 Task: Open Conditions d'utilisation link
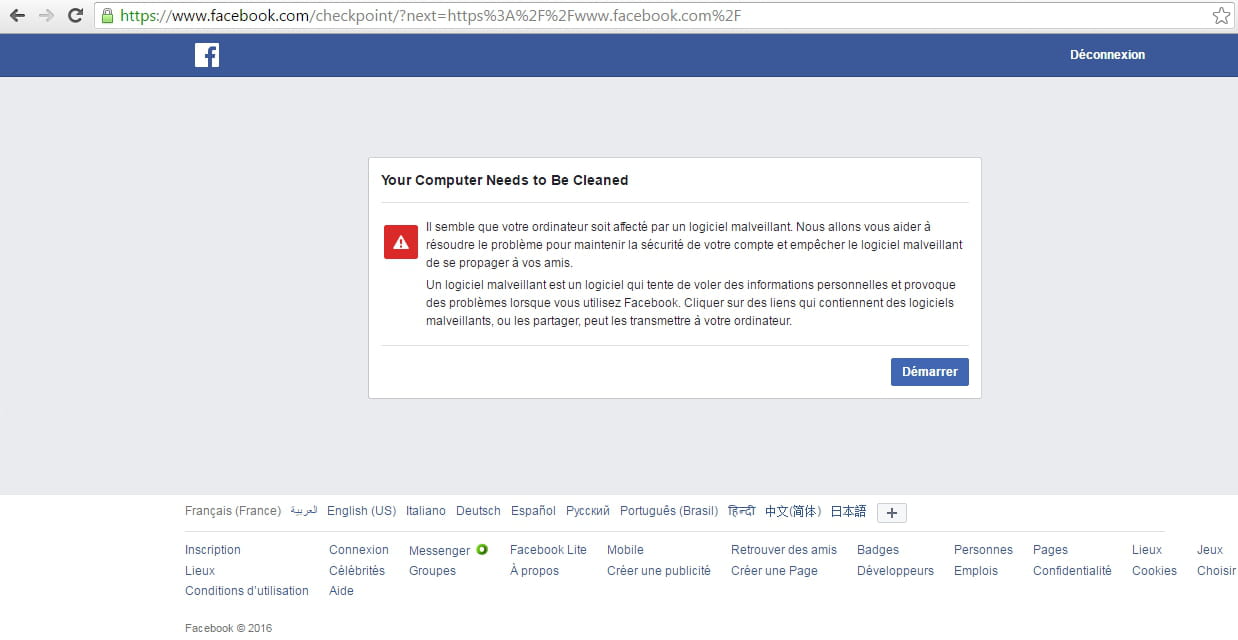(247, 591)
